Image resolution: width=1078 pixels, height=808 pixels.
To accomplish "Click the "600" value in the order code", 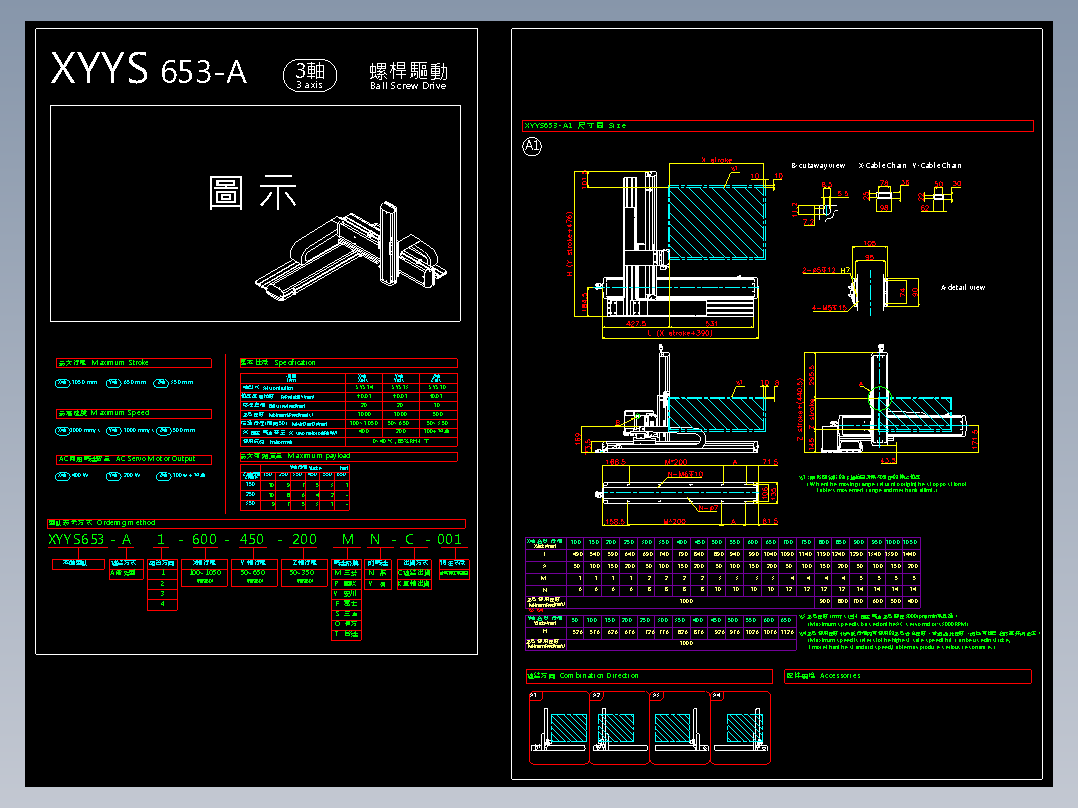I will 204,540.
